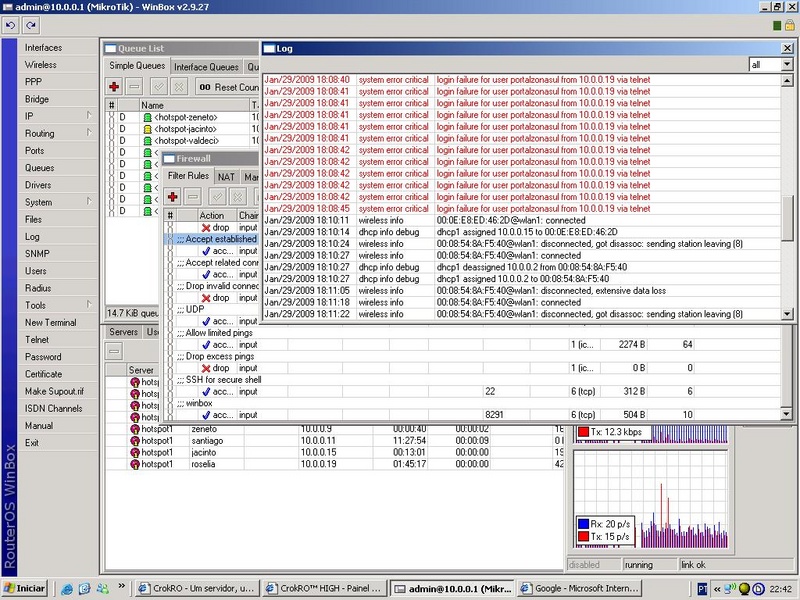The width and height of the screenshot is (800, 600).
Task: Open the NAT tab in Firewall
Action: point(226,177)
